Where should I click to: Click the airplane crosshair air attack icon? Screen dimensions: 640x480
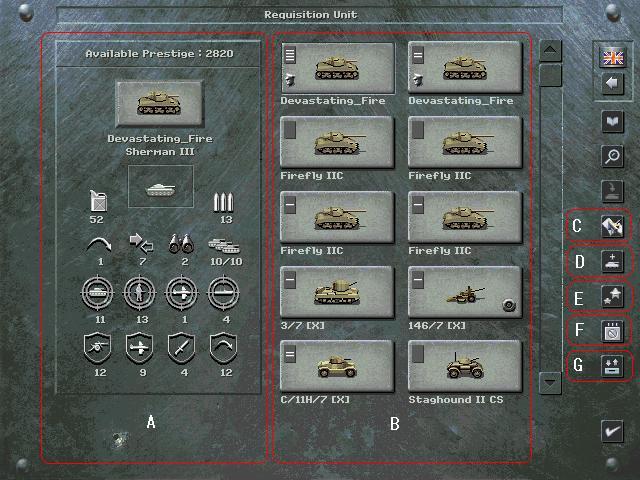(x=182, y=293)
